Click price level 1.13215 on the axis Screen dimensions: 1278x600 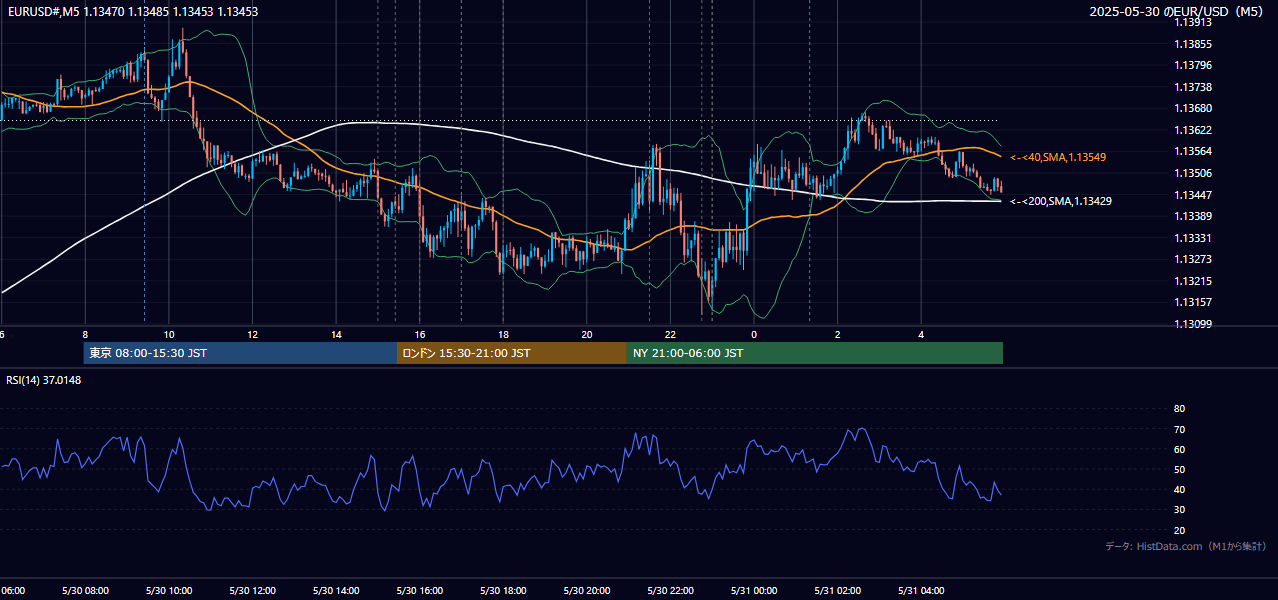pyautogui.click(x=1193, y=281)
